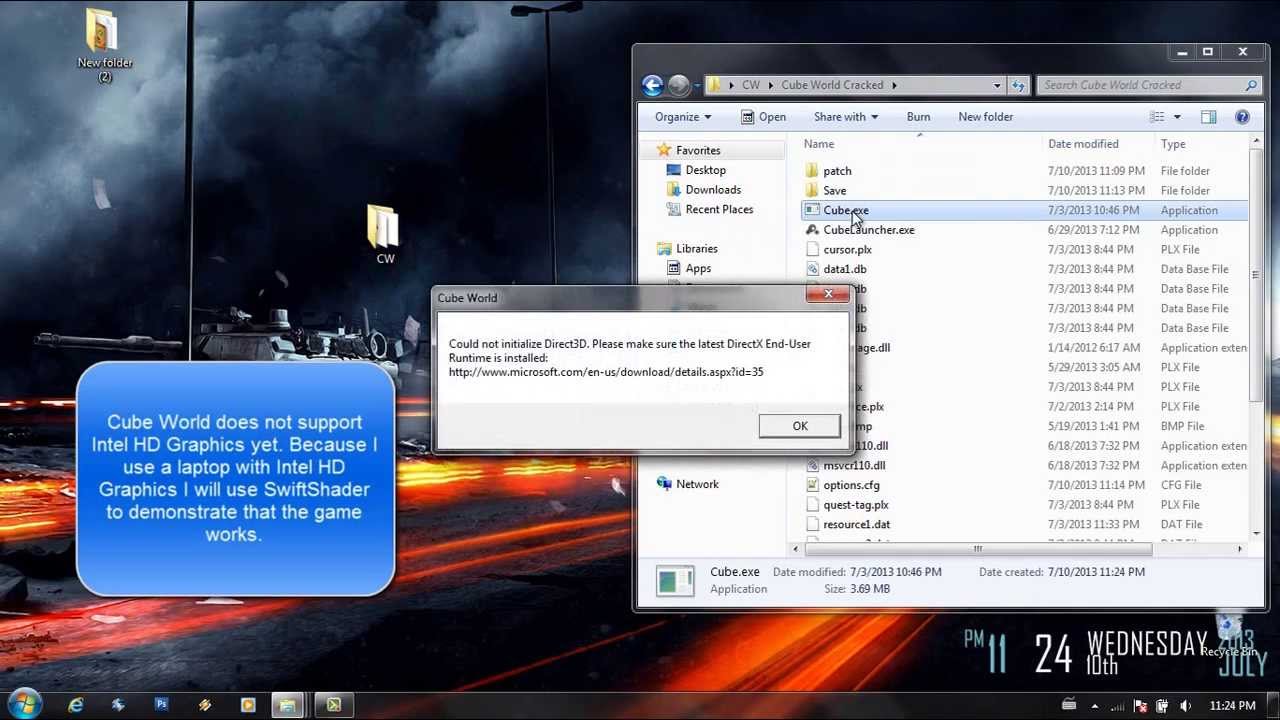Image resolution: width=1280 pixels, height=720 pixels.
Task: Click OK in the Cube World error dialog
Action: tap(800, 426)
